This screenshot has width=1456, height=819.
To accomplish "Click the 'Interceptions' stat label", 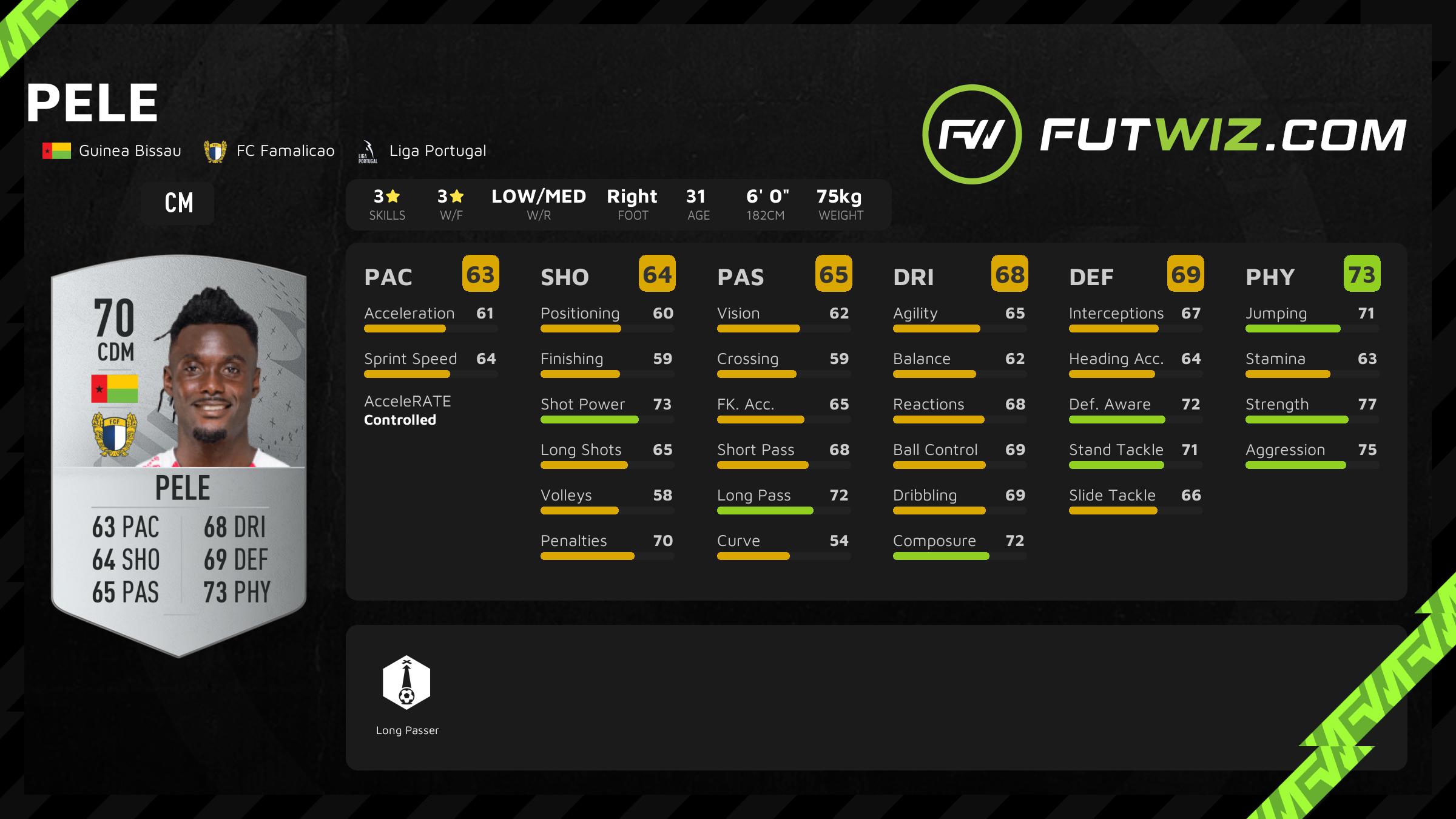I will click(1116, 314).
